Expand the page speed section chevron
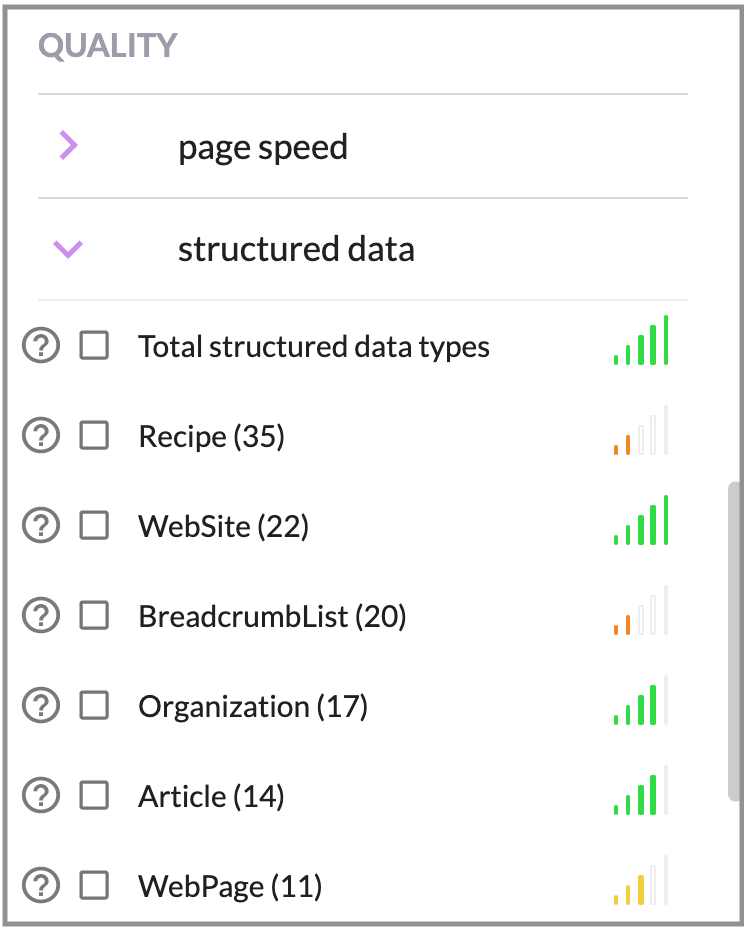Image resolution: width=744 pixels, height=934 pixels. [x=68, y=147]
